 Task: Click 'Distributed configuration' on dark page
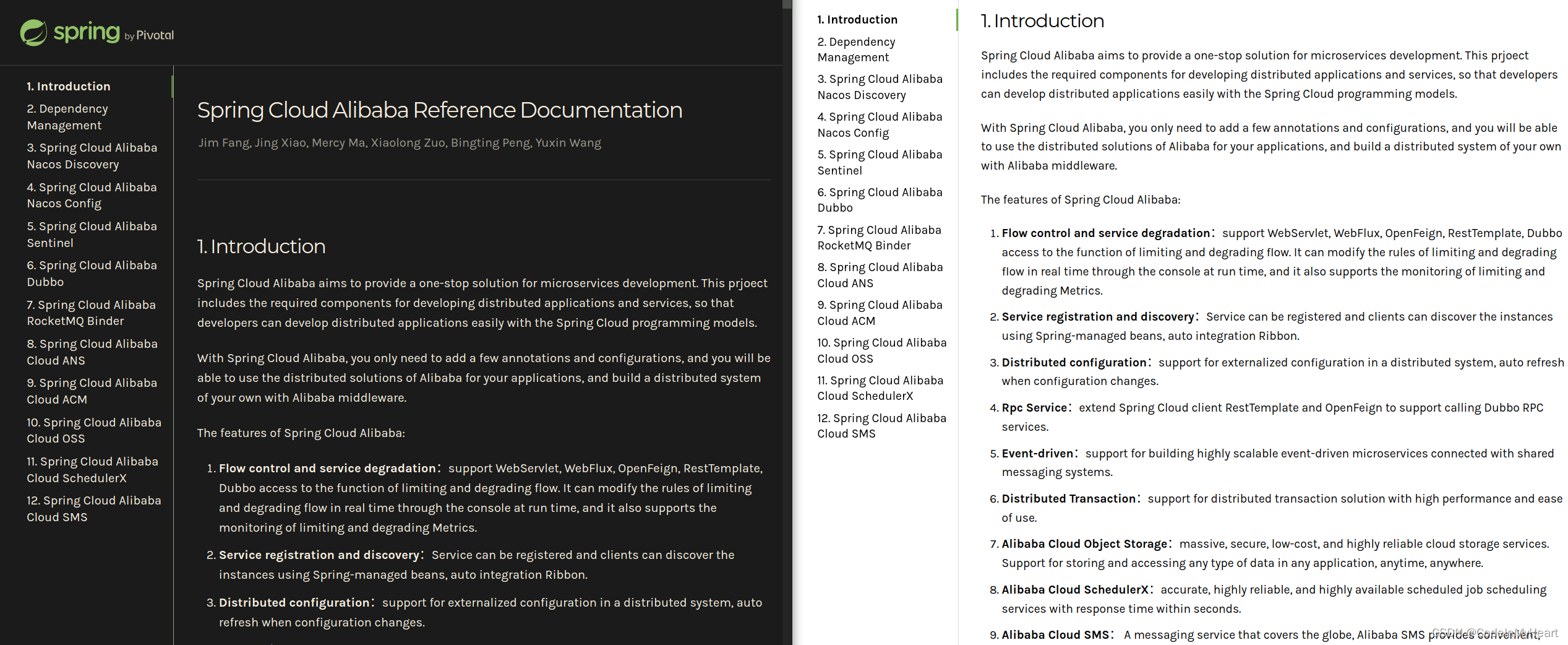(294, 603)
